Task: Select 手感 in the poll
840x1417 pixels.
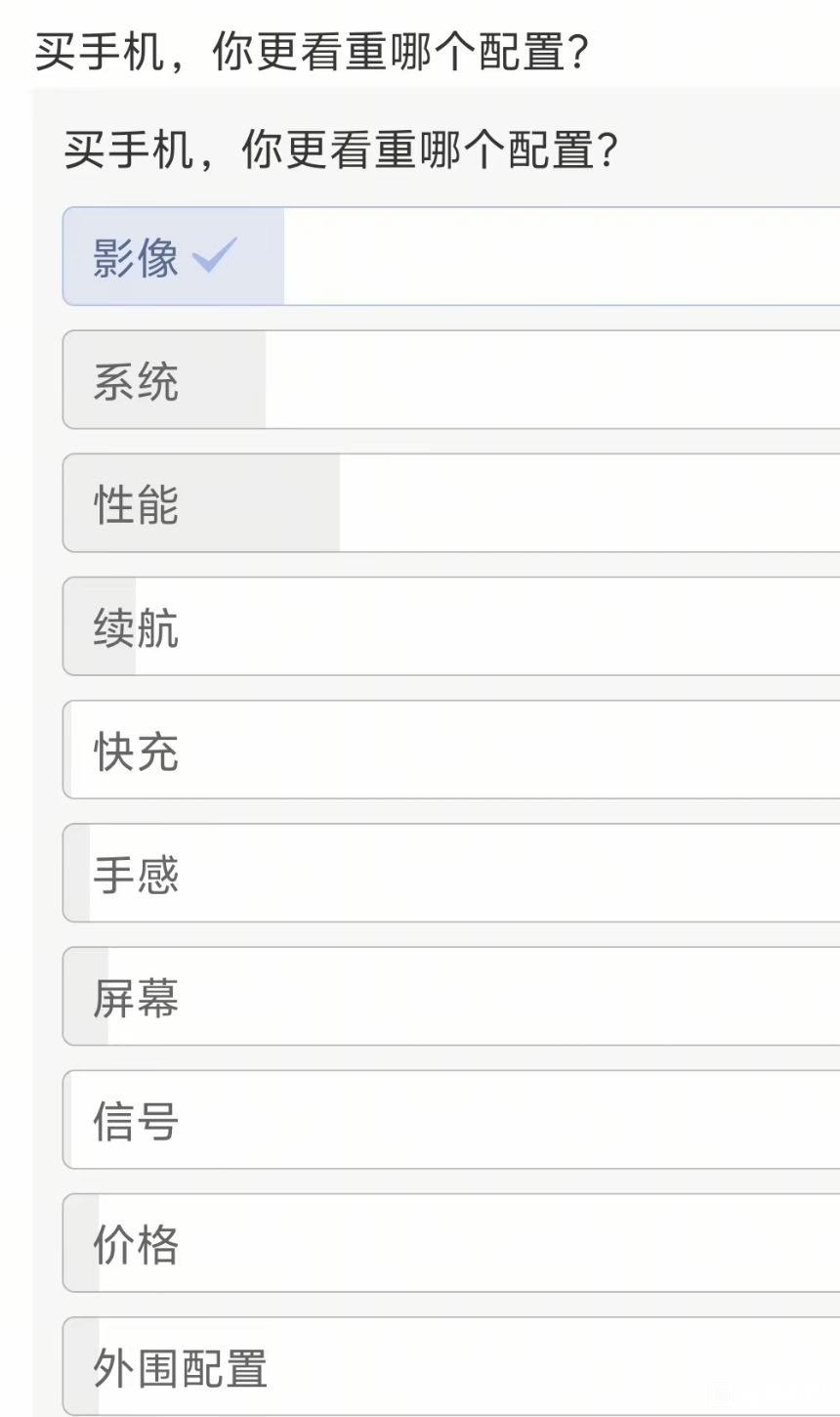Action: (451, 872)
